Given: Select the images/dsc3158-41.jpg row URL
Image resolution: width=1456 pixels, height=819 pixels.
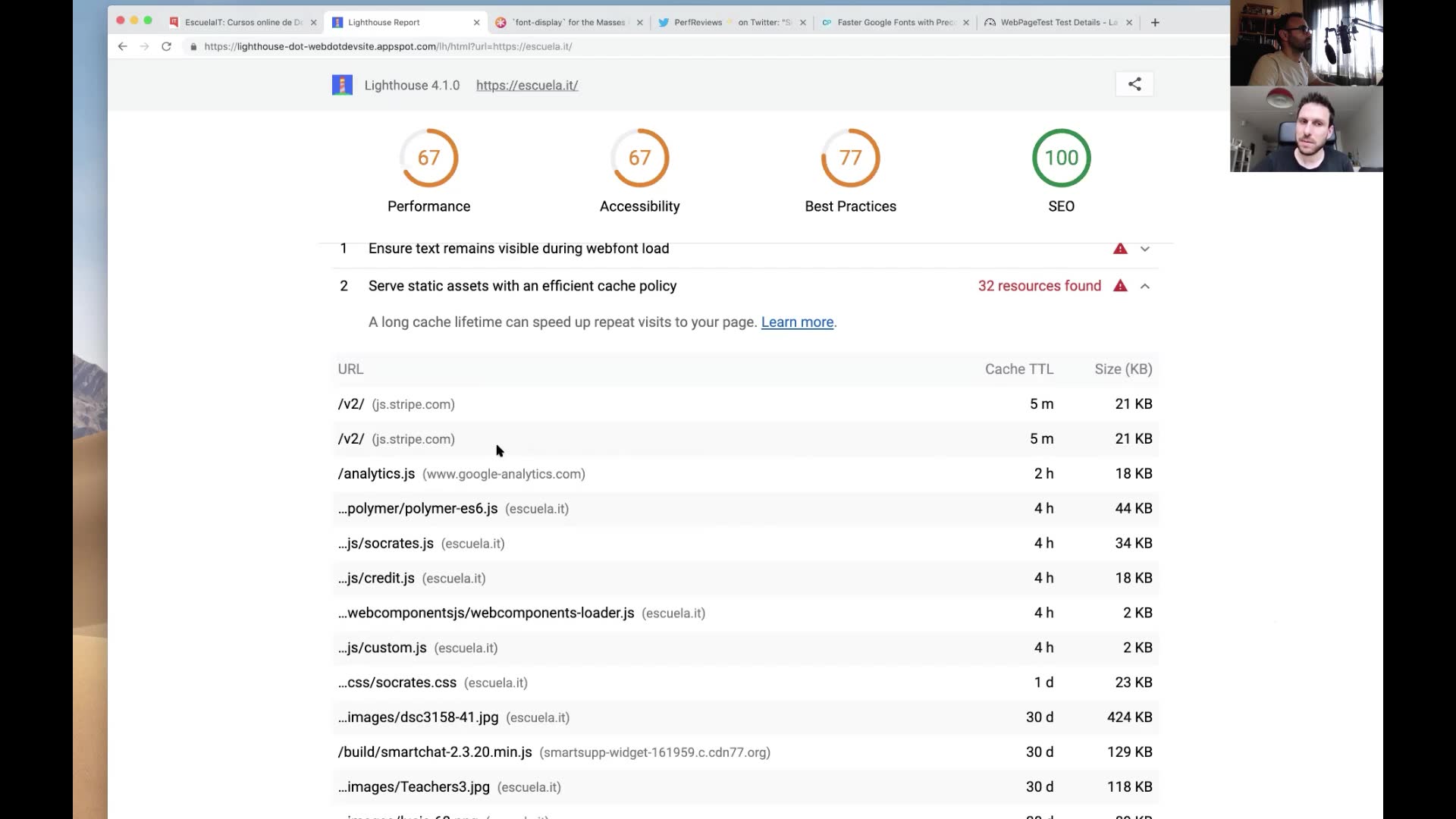Looking at the screenshot, I should pos(418,717).
